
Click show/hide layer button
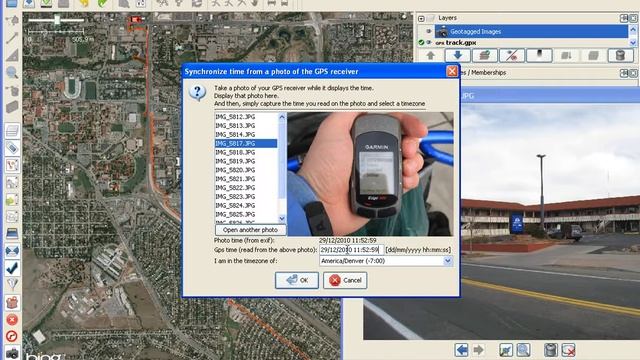[x=511, y=56]
